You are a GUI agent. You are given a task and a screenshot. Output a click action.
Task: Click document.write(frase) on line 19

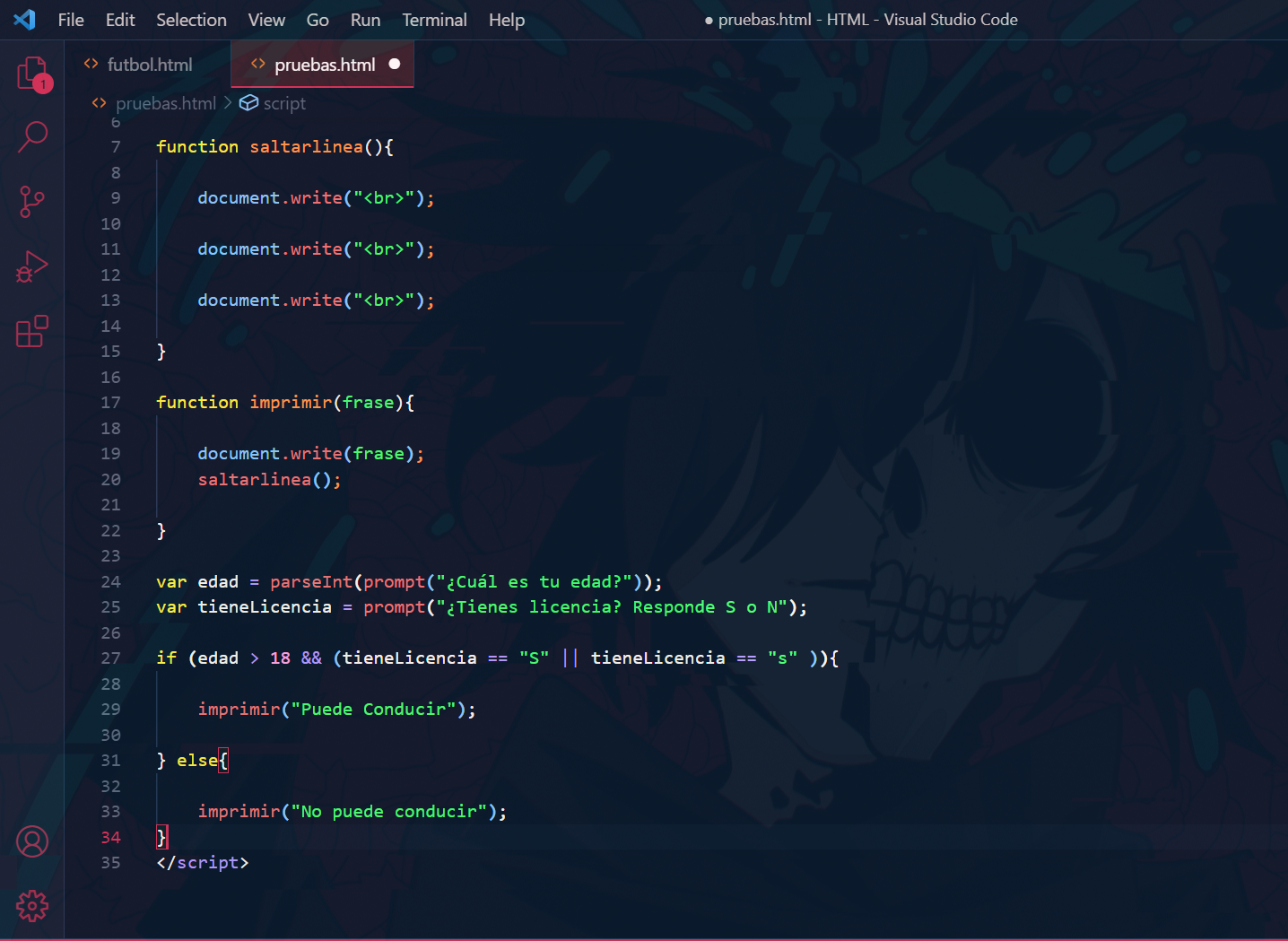pos(311,453)
